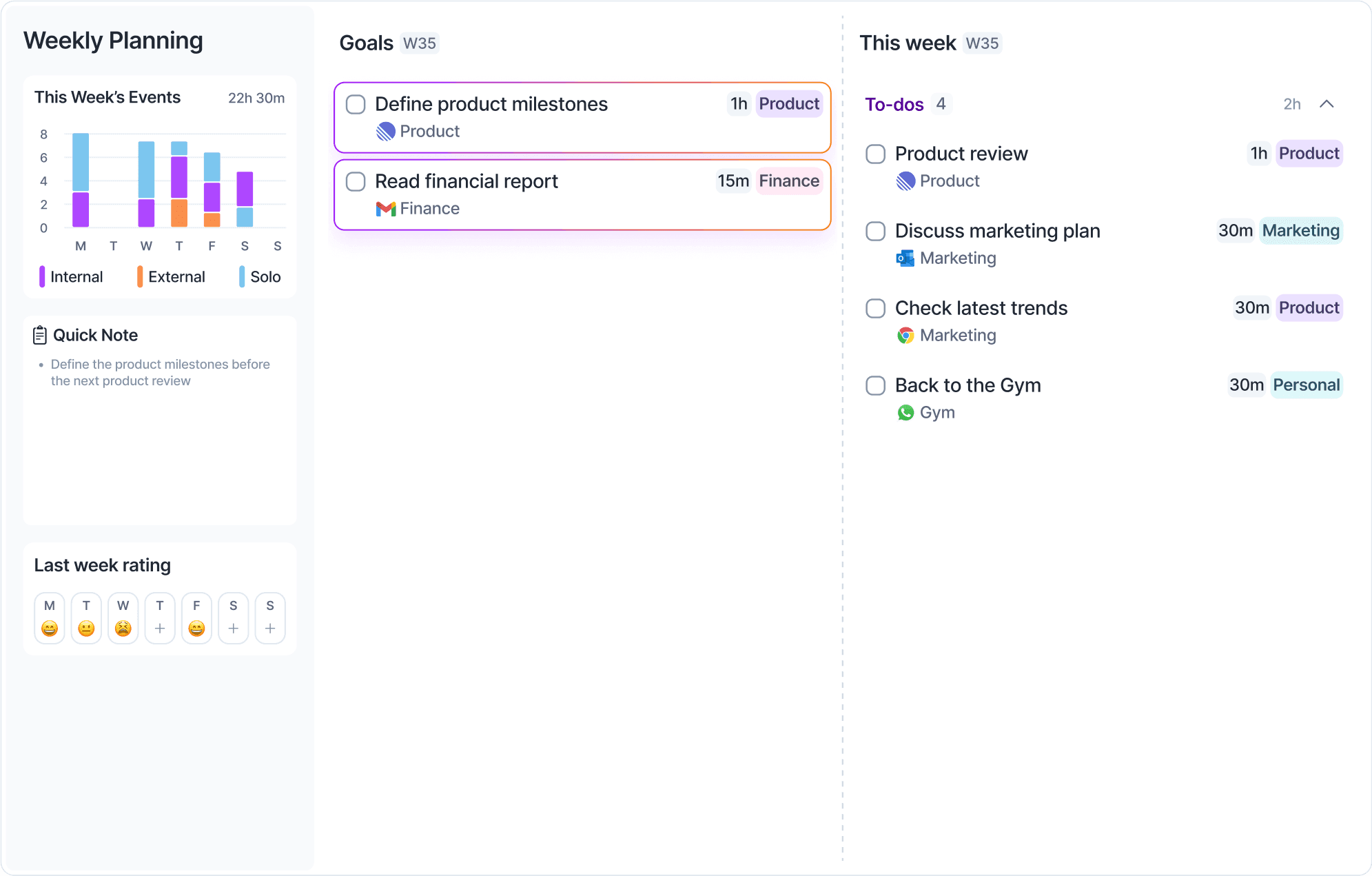Viewport: 1372px width, 876px height.
Task: Click the neutral emoji for Tuesday's rating
Action: 86,628
